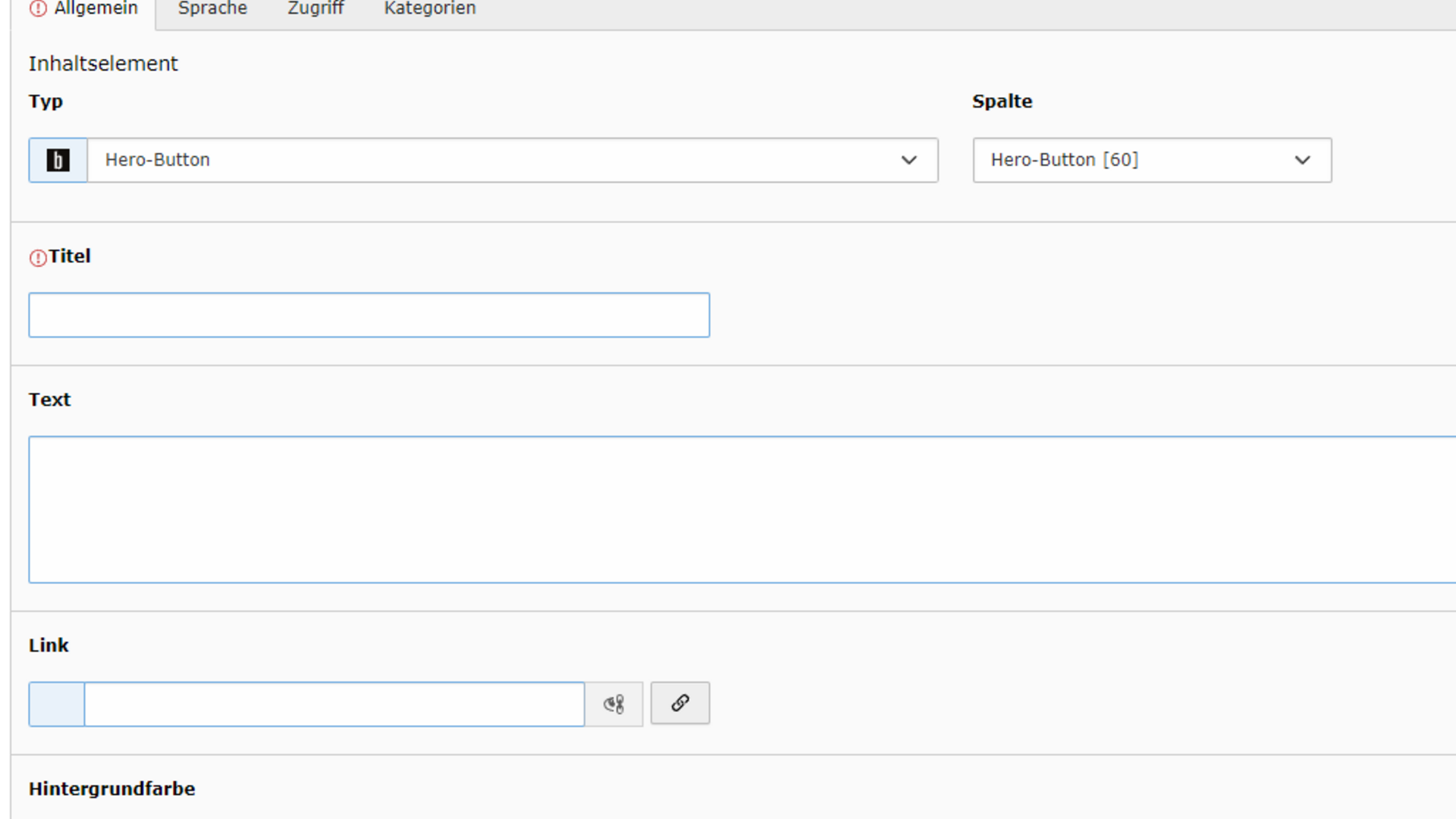1456x819 pixels.
Task: Focus the Titel input field
Action: pyautogui.click(x=369, y=315)
